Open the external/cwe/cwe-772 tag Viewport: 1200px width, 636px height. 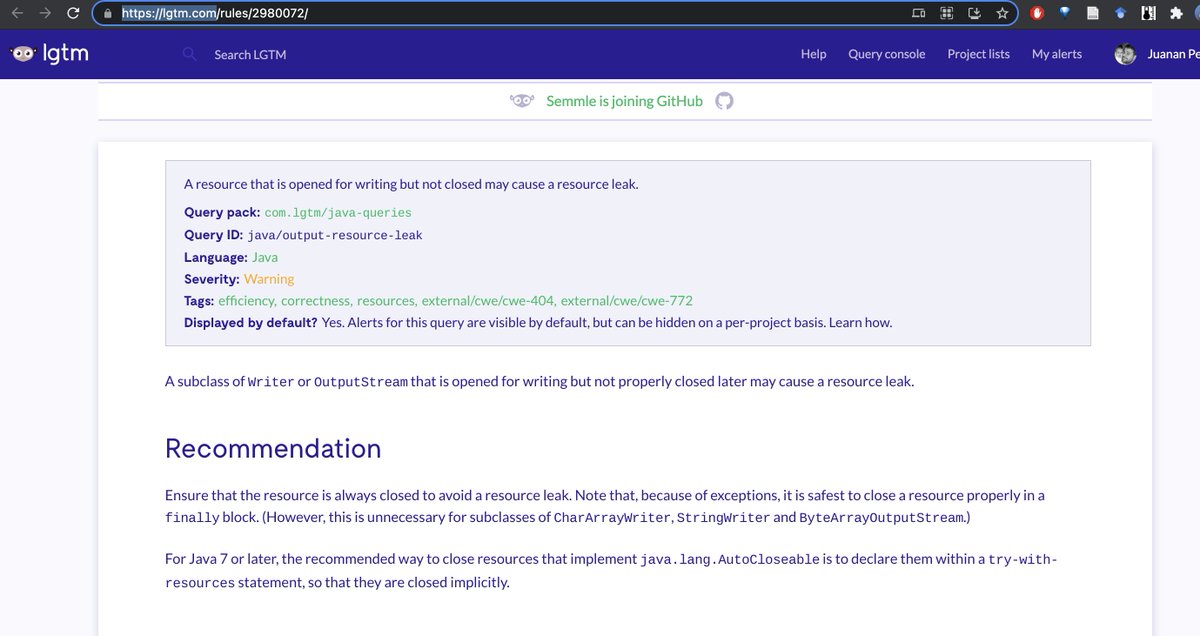pyautogui.click(x=627, y=300)
